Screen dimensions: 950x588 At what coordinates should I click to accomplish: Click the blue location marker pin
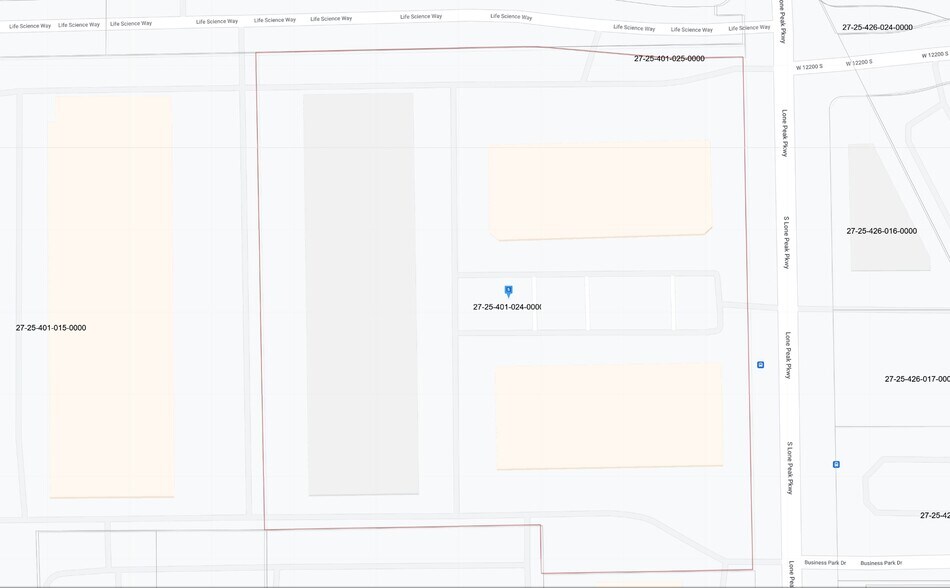[508, 291]
